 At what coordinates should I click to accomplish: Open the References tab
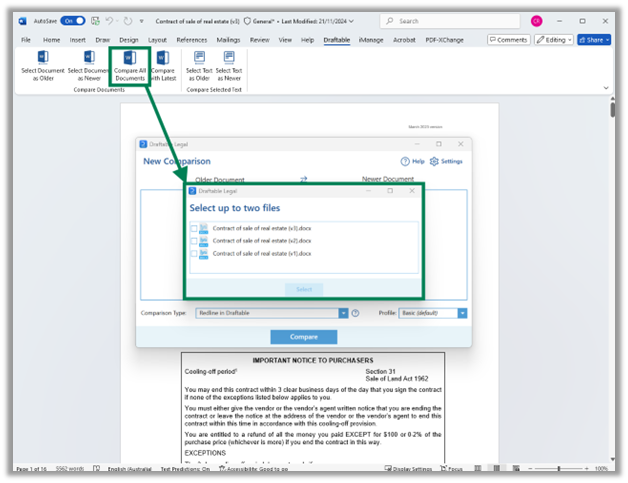[x=191, y=40]
